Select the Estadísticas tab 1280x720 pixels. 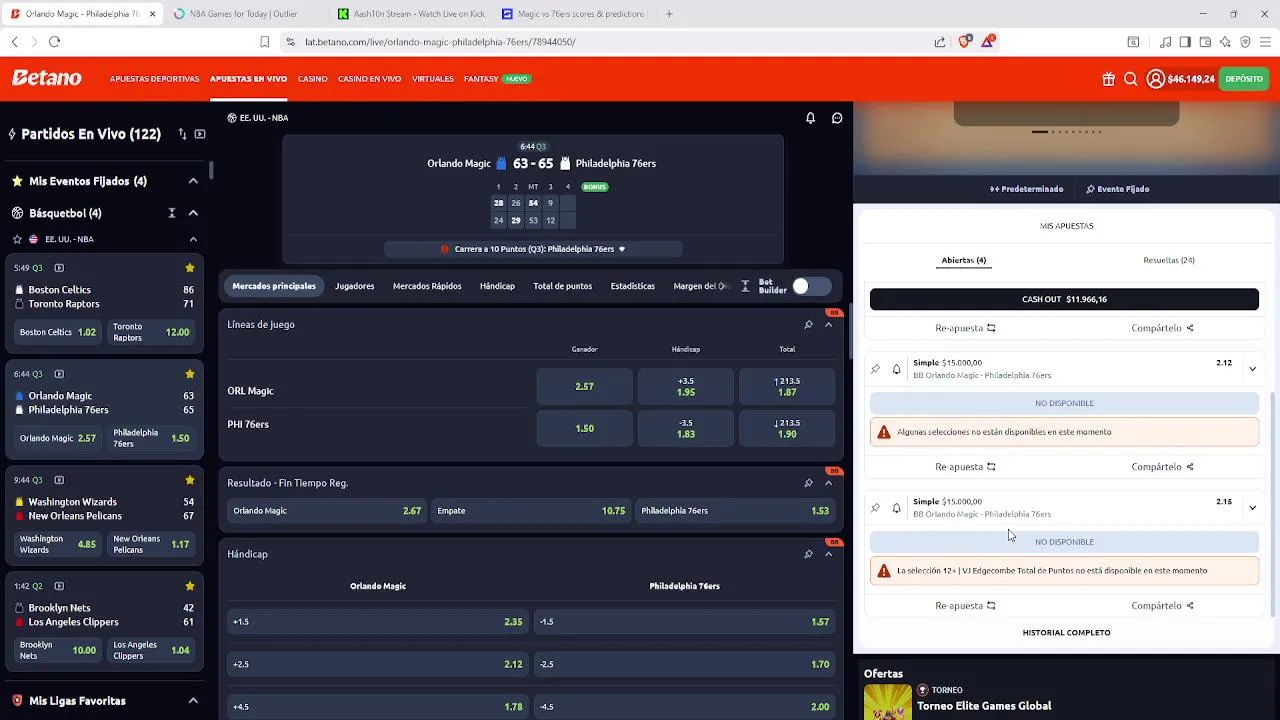[632, 286]
